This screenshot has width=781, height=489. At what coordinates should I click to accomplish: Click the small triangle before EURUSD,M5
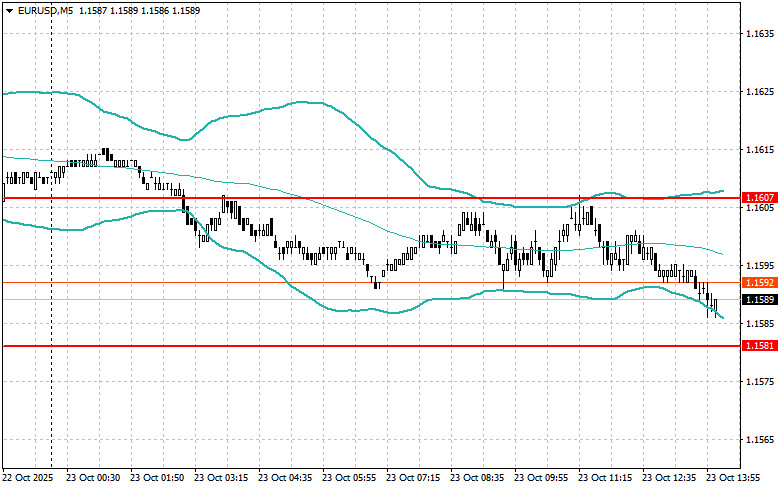(9, 10)
